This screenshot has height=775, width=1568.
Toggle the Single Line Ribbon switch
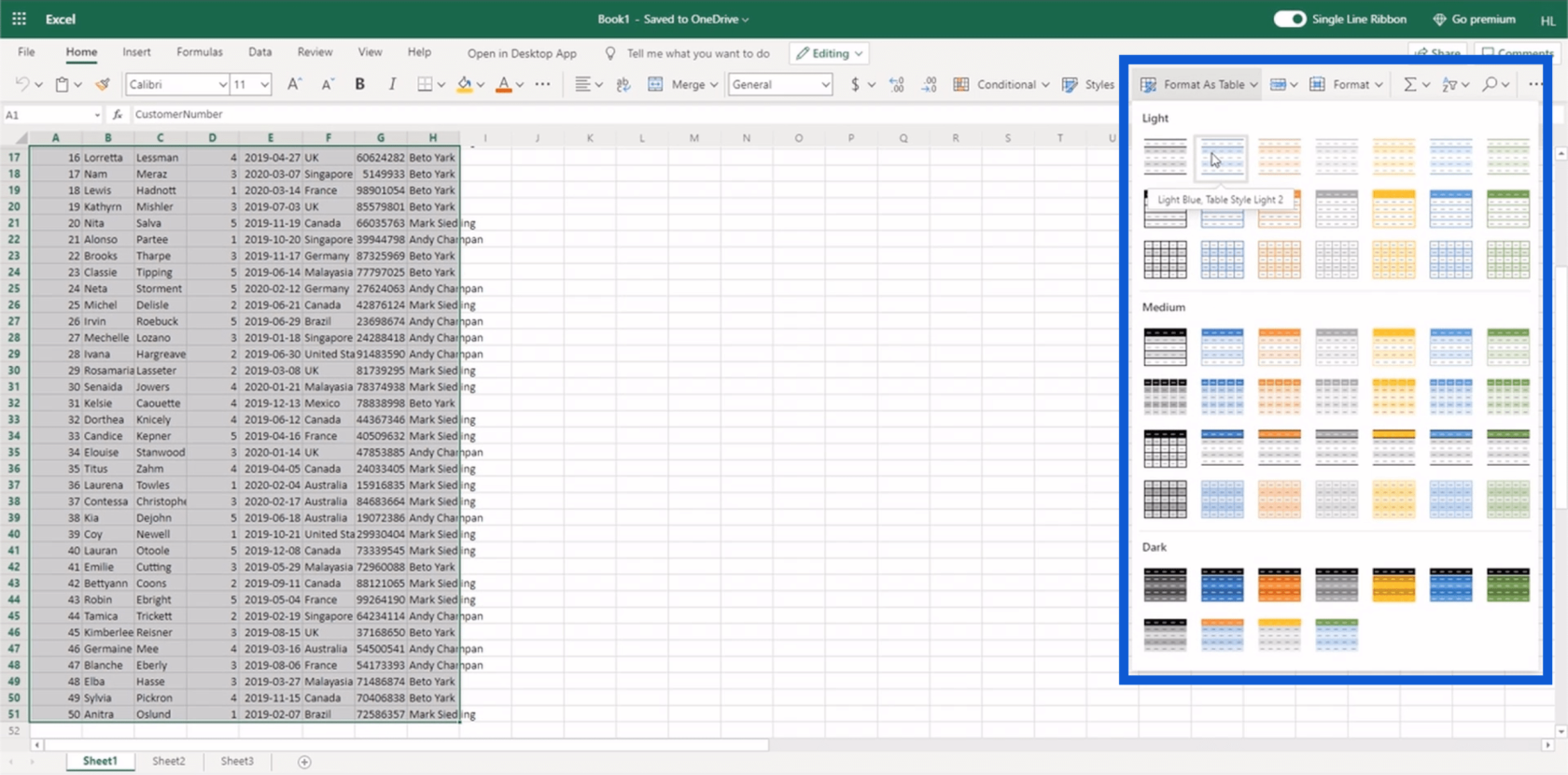coord(1290,19)
